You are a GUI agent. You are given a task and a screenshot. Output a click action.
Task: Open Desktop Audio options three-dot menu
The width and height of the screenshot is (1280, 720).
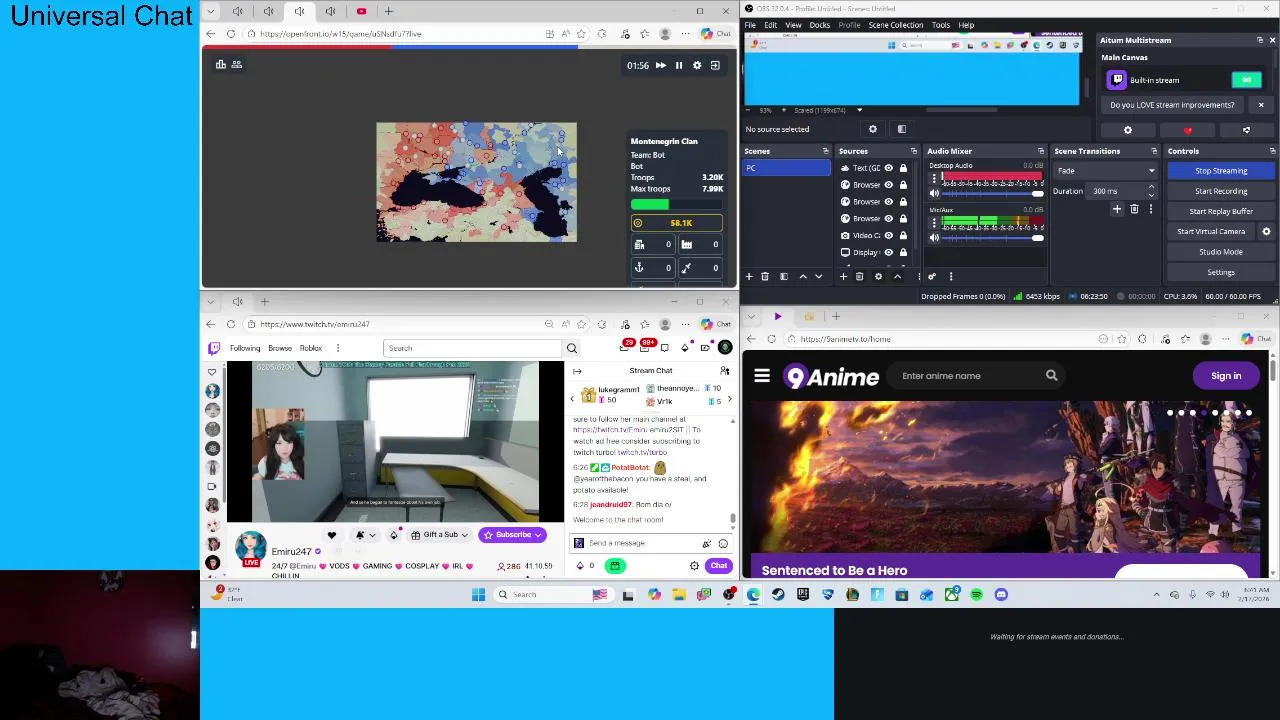point(934,178)
